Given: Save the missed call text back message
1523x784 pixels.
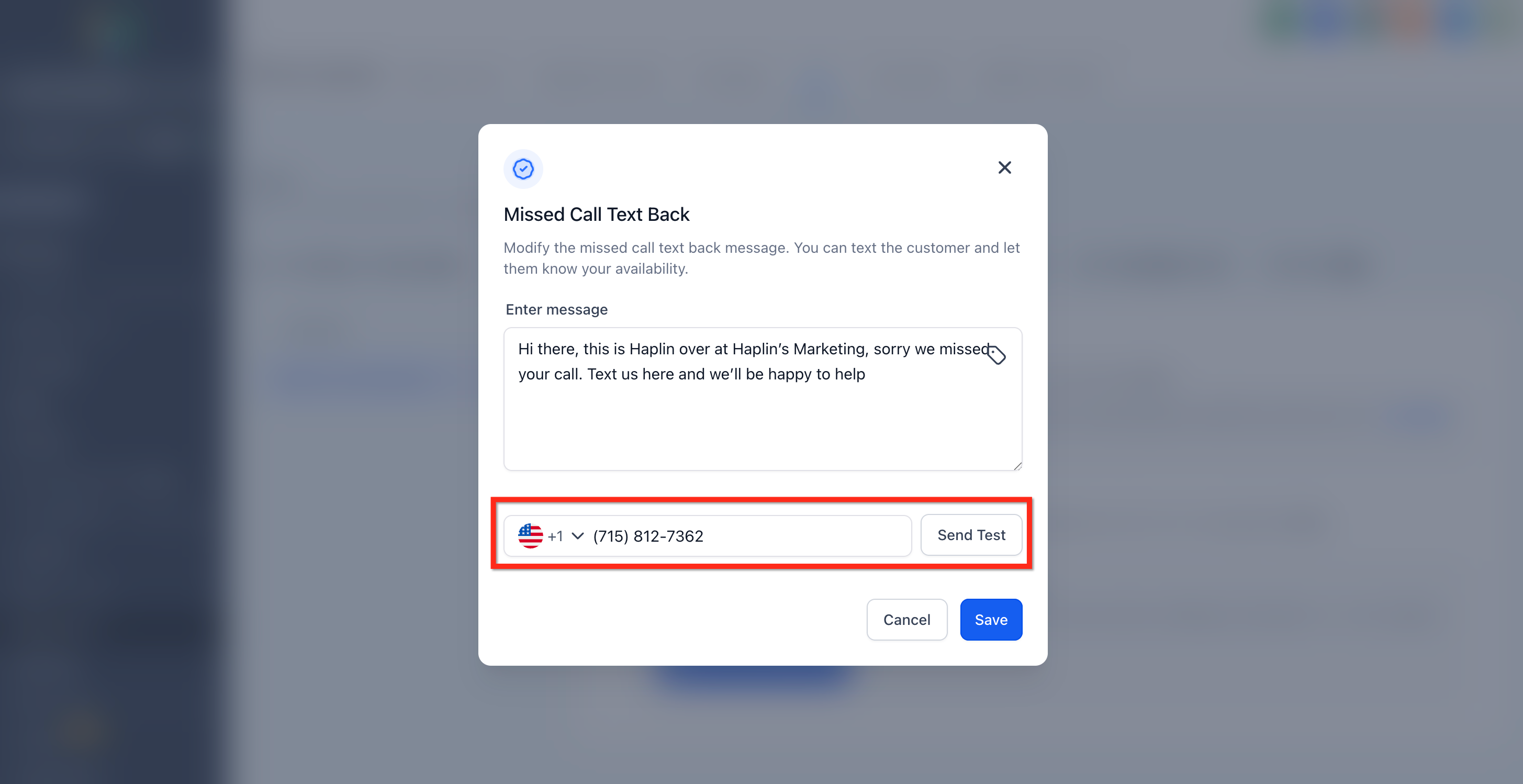Looking at the screenshot, I should click(991, 620).
